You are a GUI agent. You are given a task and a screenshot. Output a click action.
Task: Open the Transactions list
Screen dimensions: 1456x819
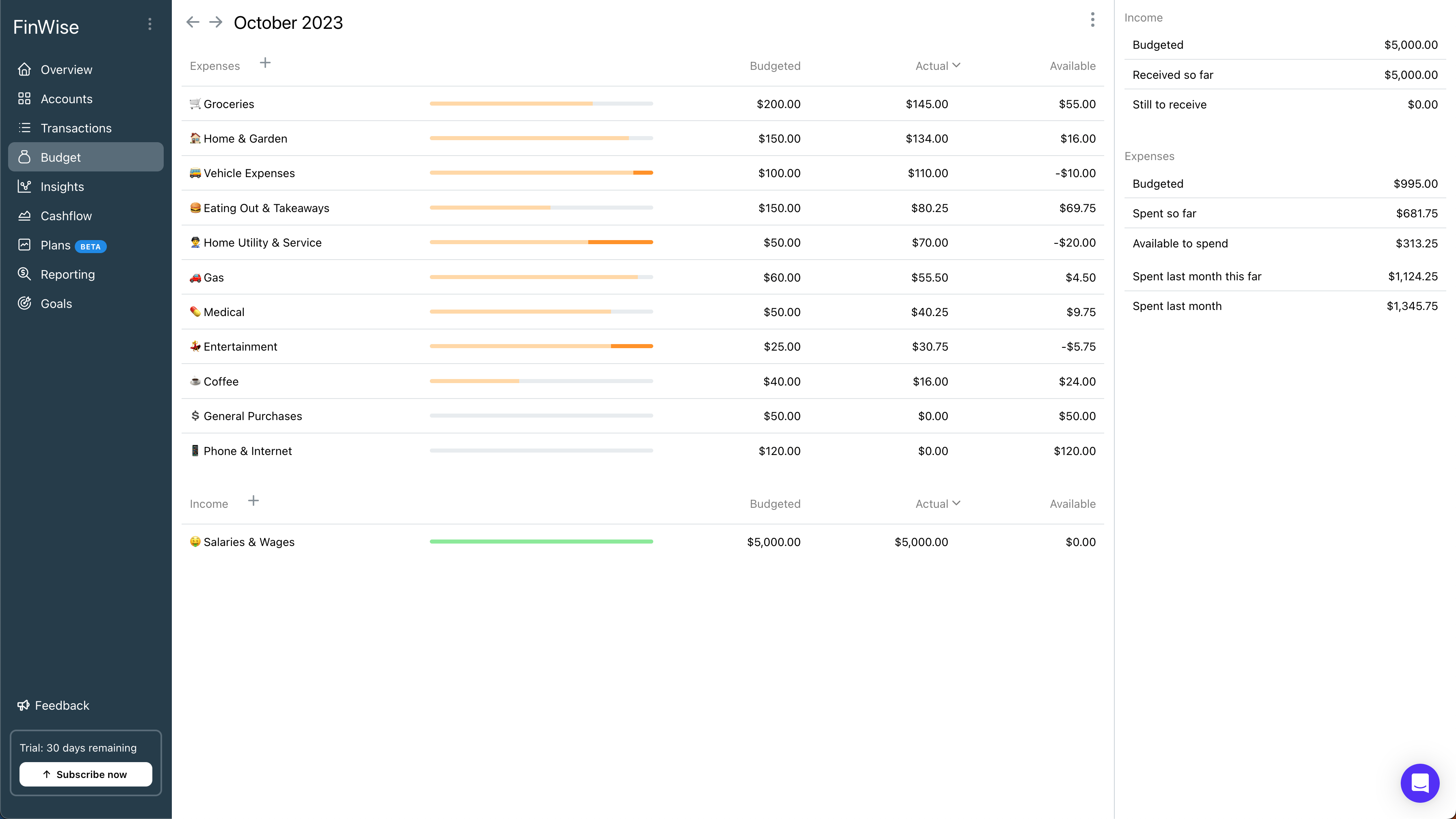[x=76, y=128]
